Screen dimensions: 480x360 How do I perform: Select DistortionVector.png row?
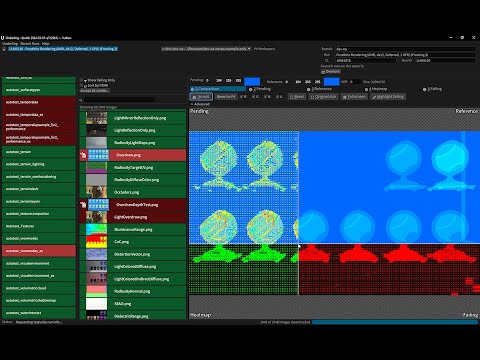pyautogui.click(x=133, y=254)
